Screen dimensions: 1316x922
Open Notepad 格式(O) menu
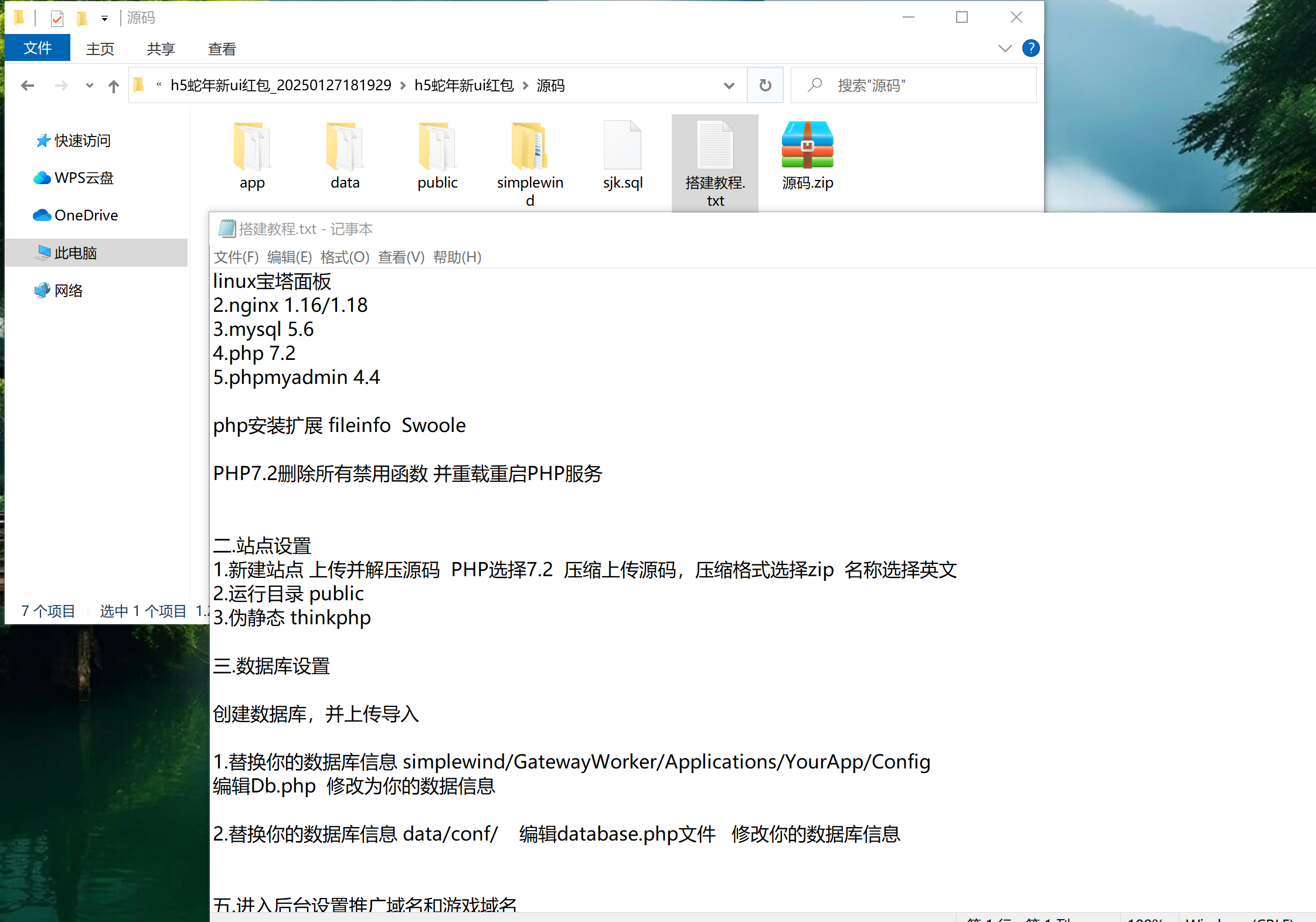point(345,257)
